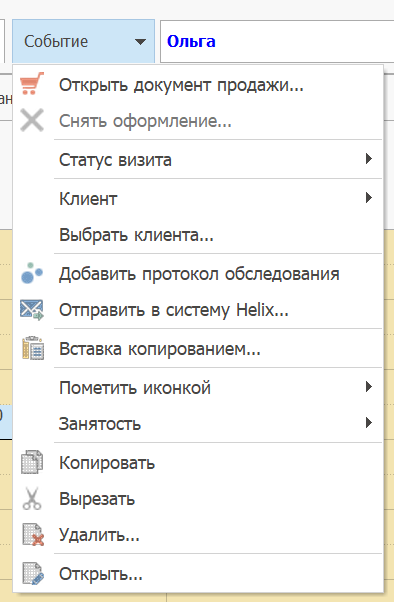
Task: Select the Снять оформление… menu entry
Action: click(198, 121)
